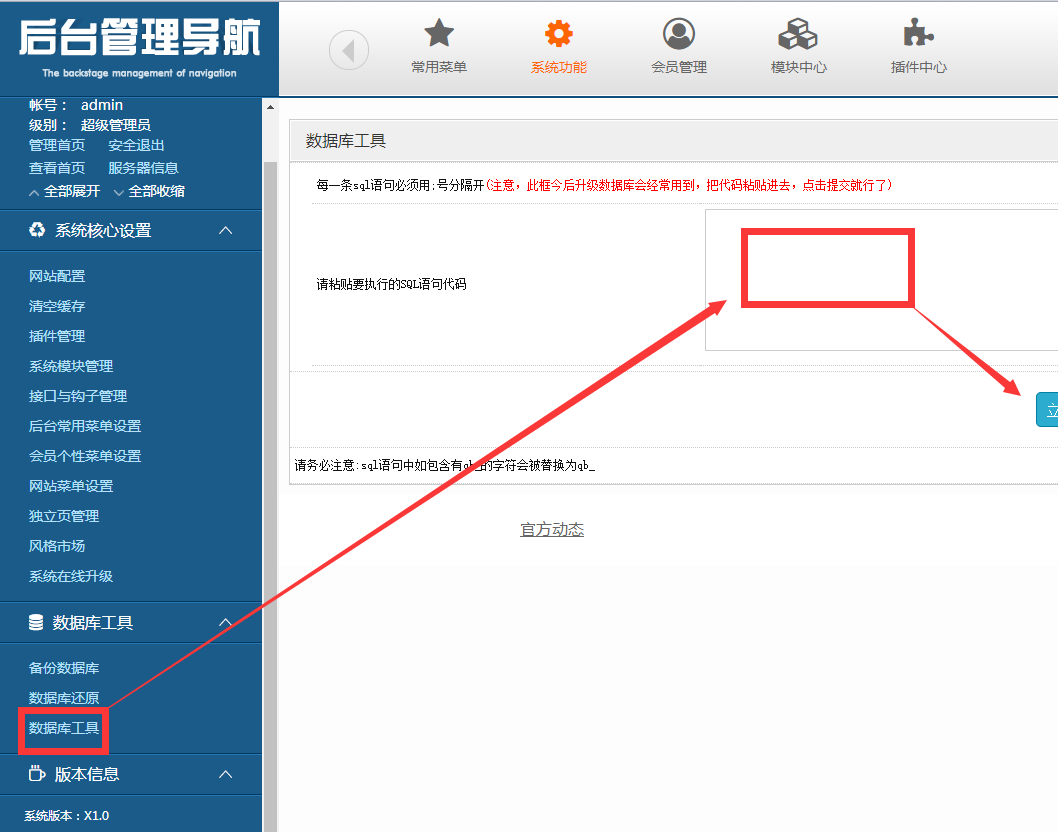Click the recycle icon beside 系统核心设置
Screen dimensions: 1058x832
(37, 230)
